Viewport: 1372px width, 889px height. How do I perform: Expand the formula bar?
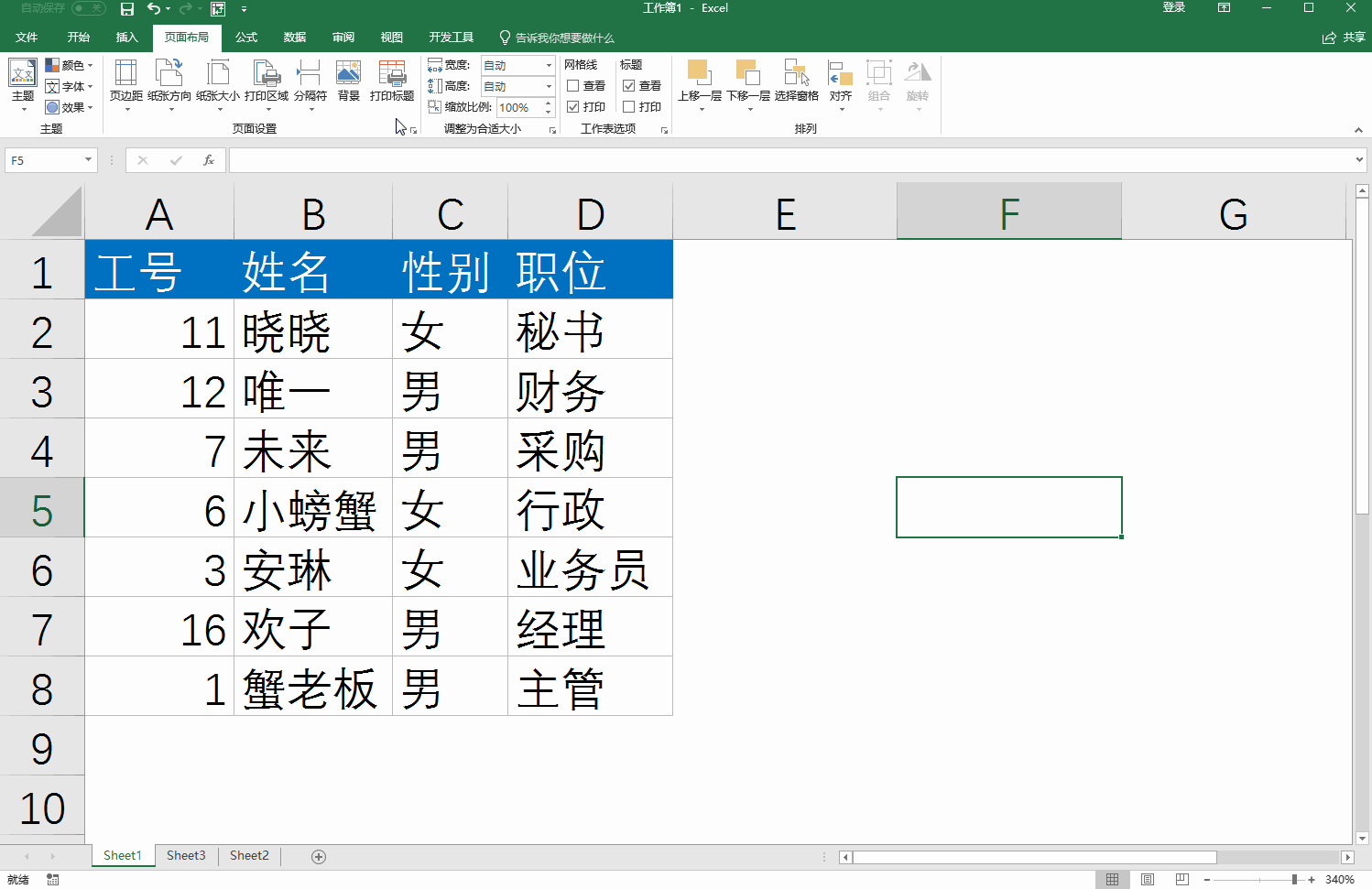point(1359,160)
